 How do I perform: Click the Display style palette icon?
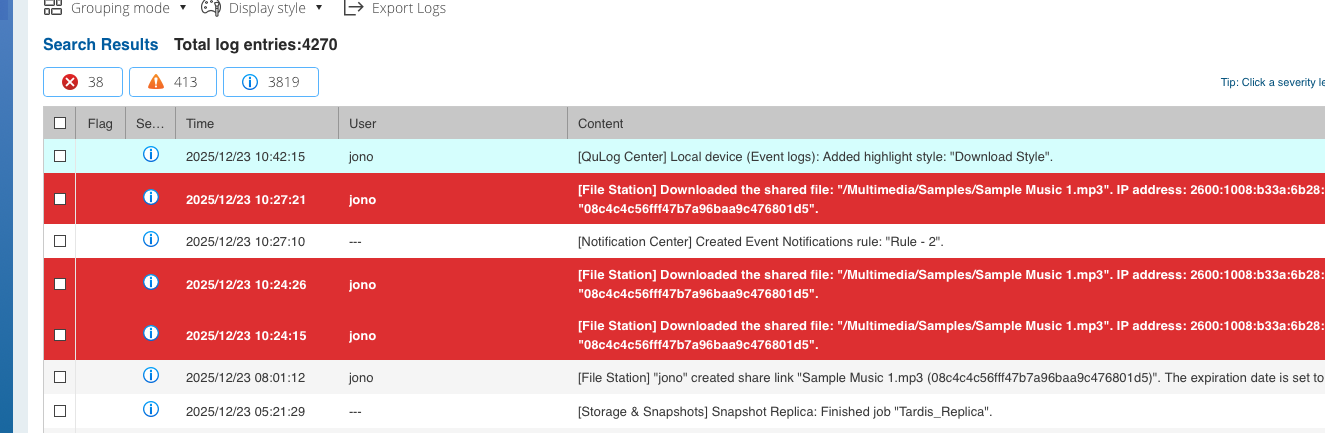(211, 8)
